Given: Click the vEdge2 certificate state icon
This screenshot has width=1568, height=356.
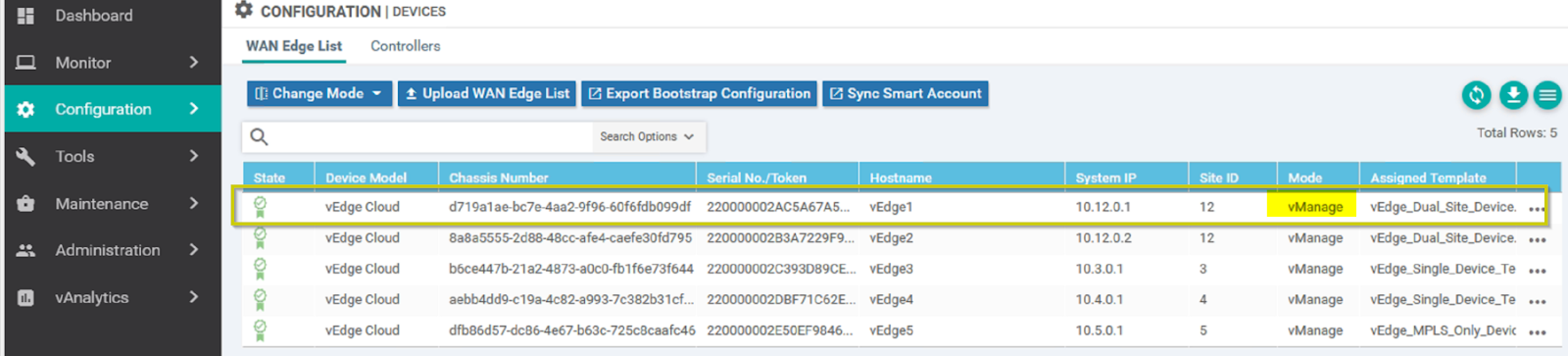Looking at the screenshot, I should pyautogui.click(x=260, y=238).
